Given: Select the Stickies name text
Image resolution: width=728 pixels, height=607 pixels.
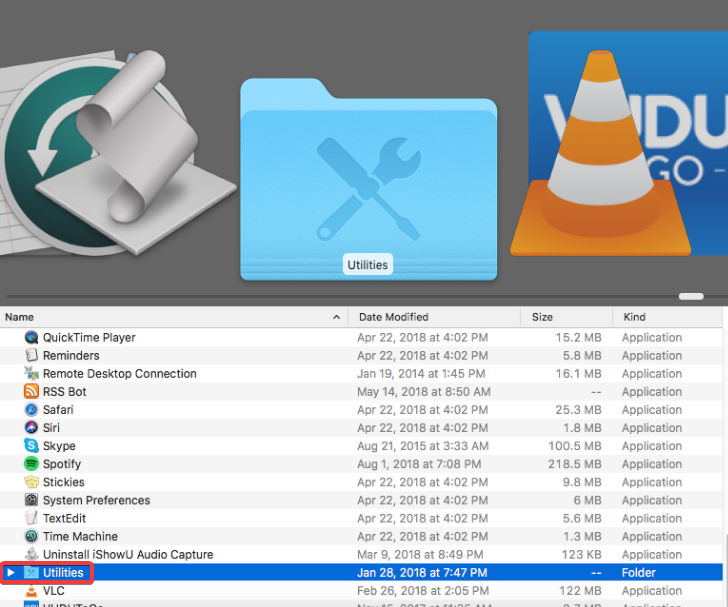Looking at the screenshot, I should pos(64,483).
